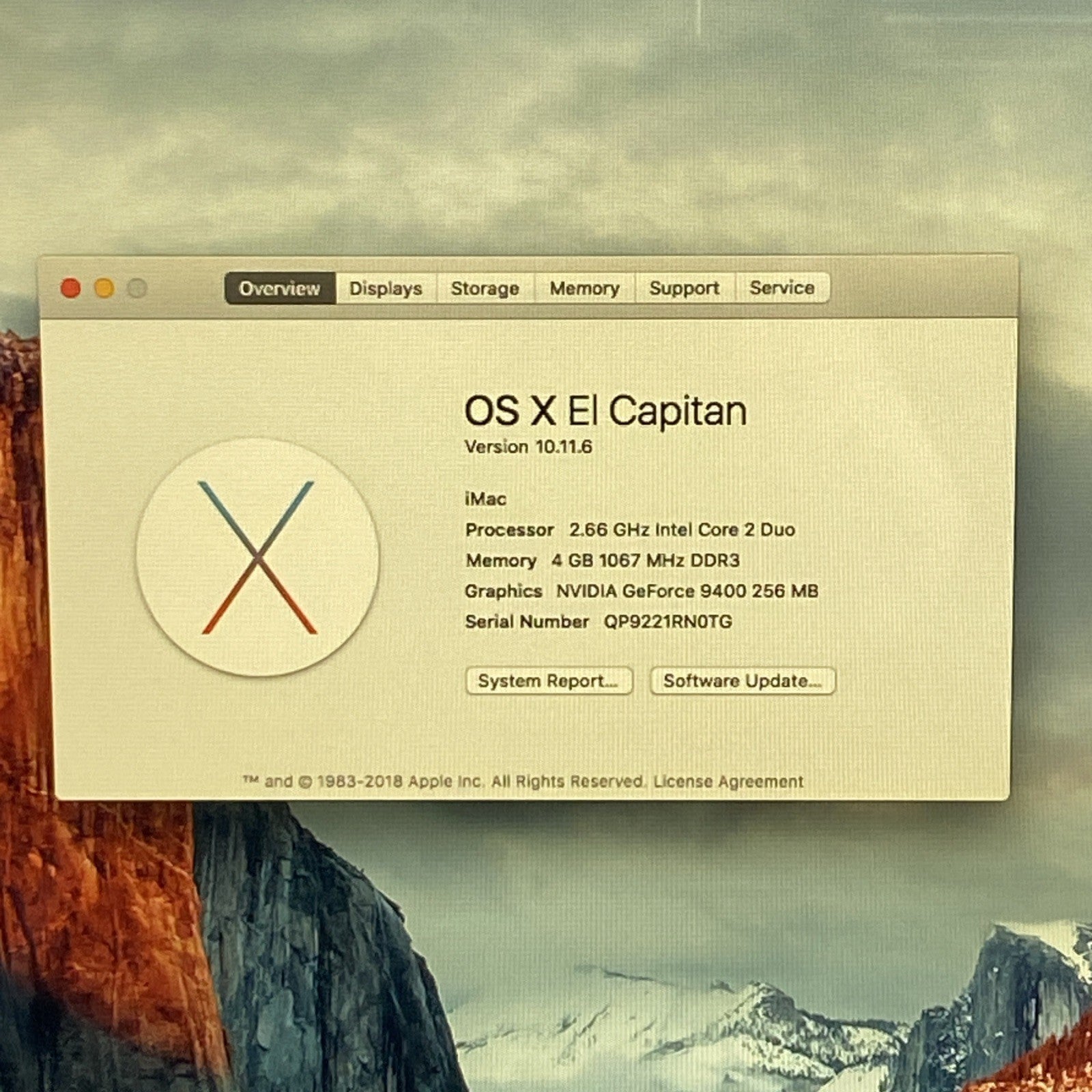Open the Support tab
Viewport: 1092px width, 1092px height.
(684, 289)
